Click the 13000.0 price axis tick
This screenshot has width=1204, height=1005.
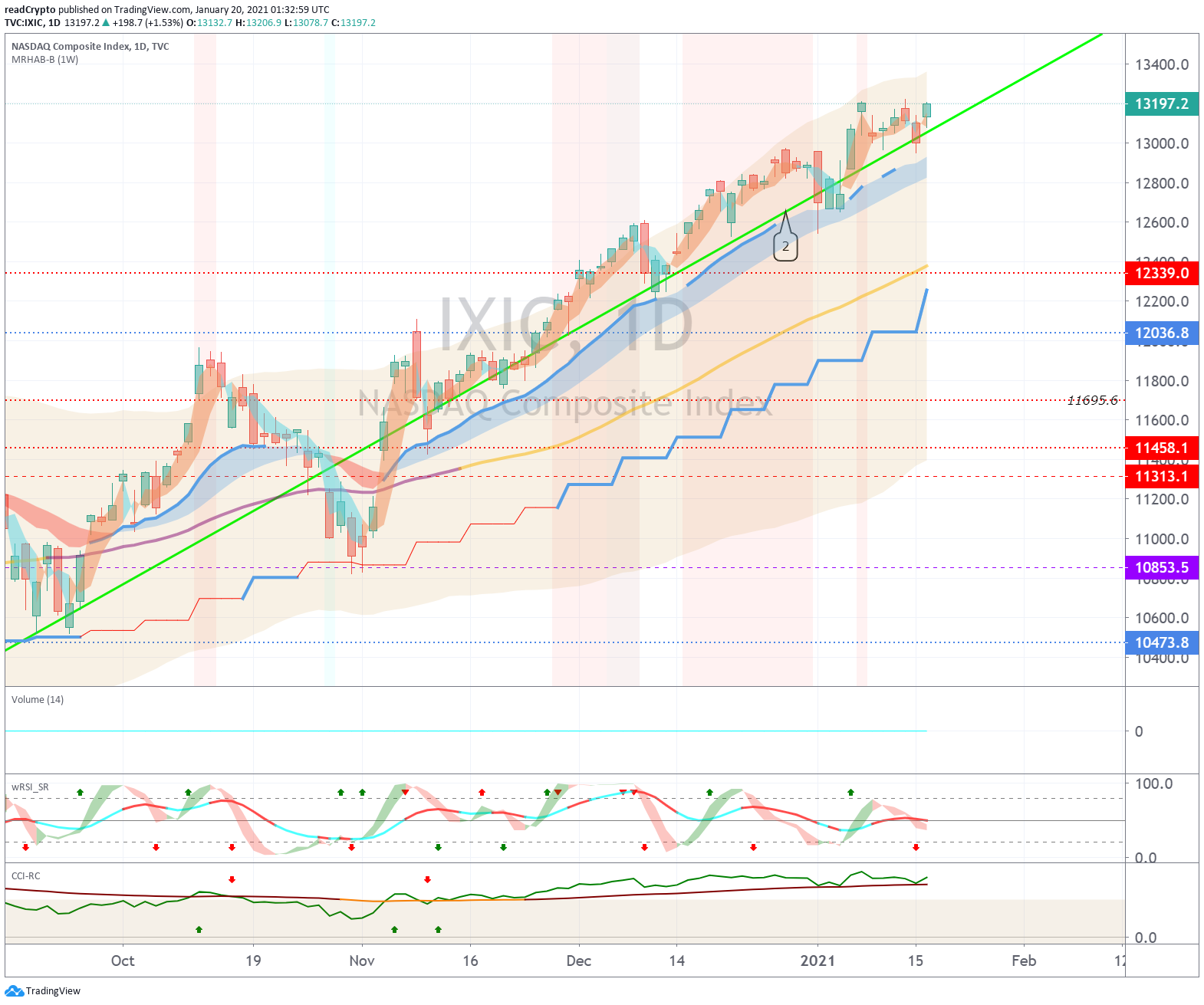(1162, 144)
